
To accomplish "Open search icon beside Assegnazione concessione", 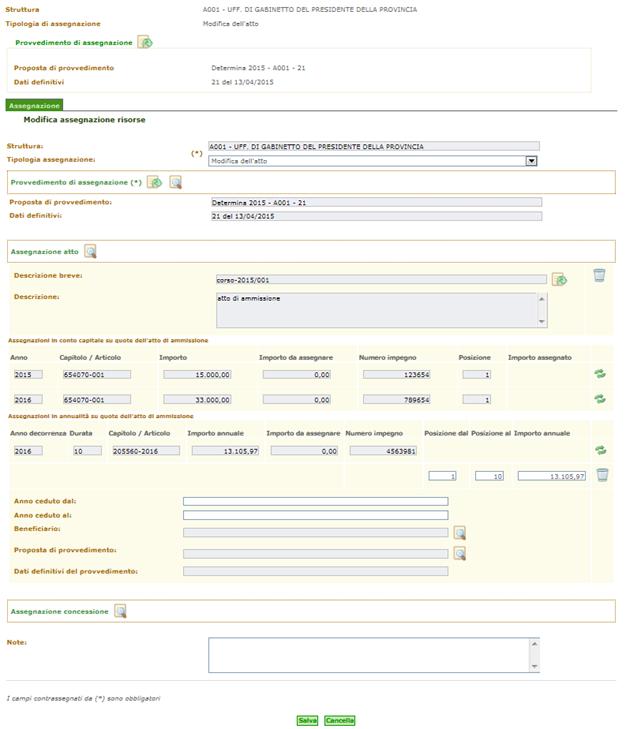I will [120, 611].
